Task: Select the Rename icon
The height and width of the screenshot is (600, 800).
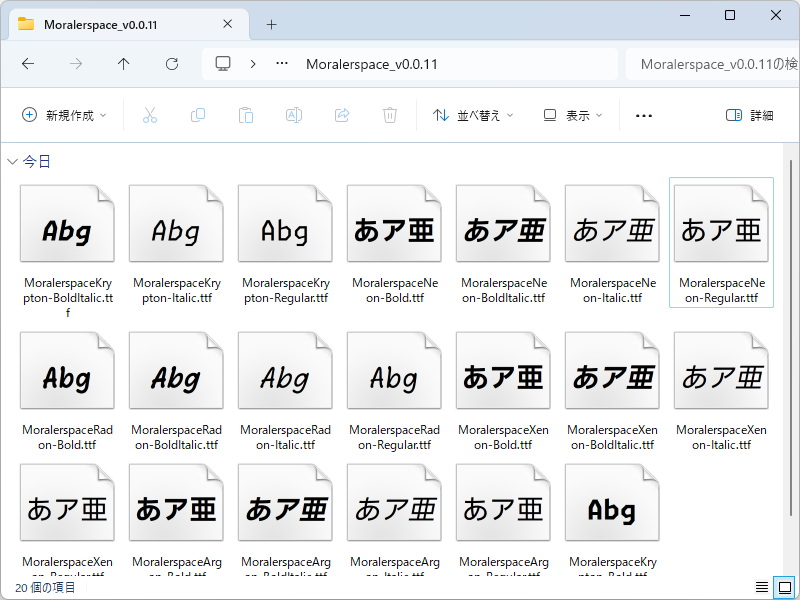Action: [x=294, y=115]
